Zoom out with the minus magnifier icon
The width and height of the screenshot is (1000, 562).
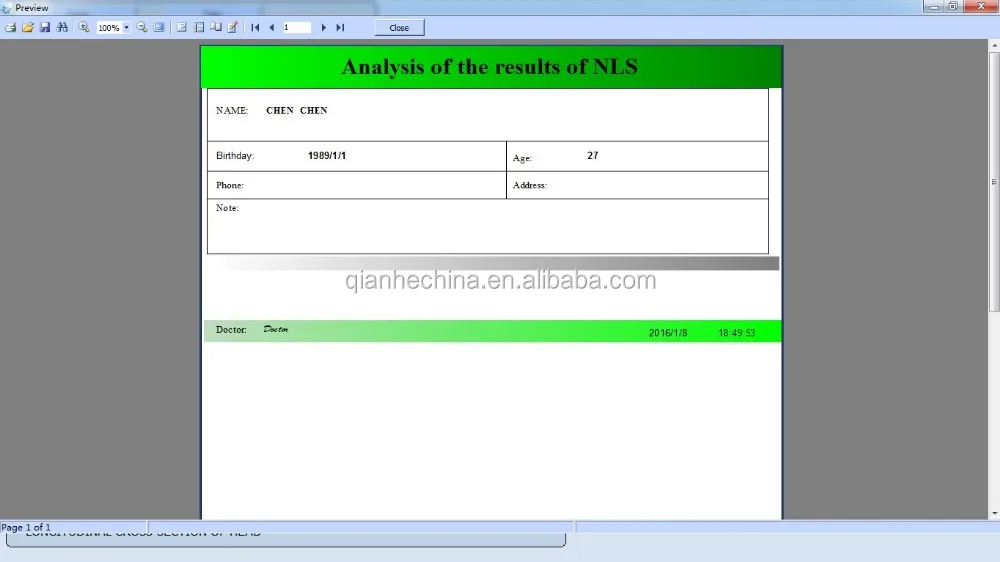pyautogui.click(x=142, y=27)
